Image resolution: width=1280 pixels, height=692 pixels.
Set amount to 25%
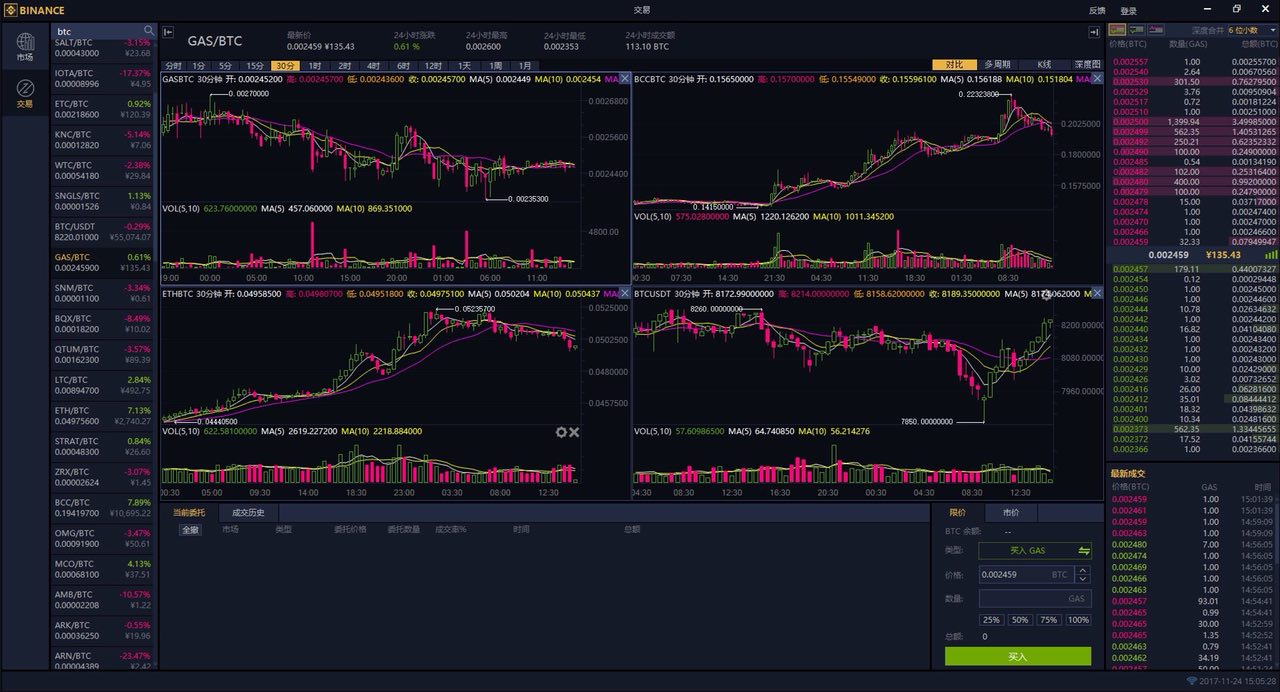[992, 620]
